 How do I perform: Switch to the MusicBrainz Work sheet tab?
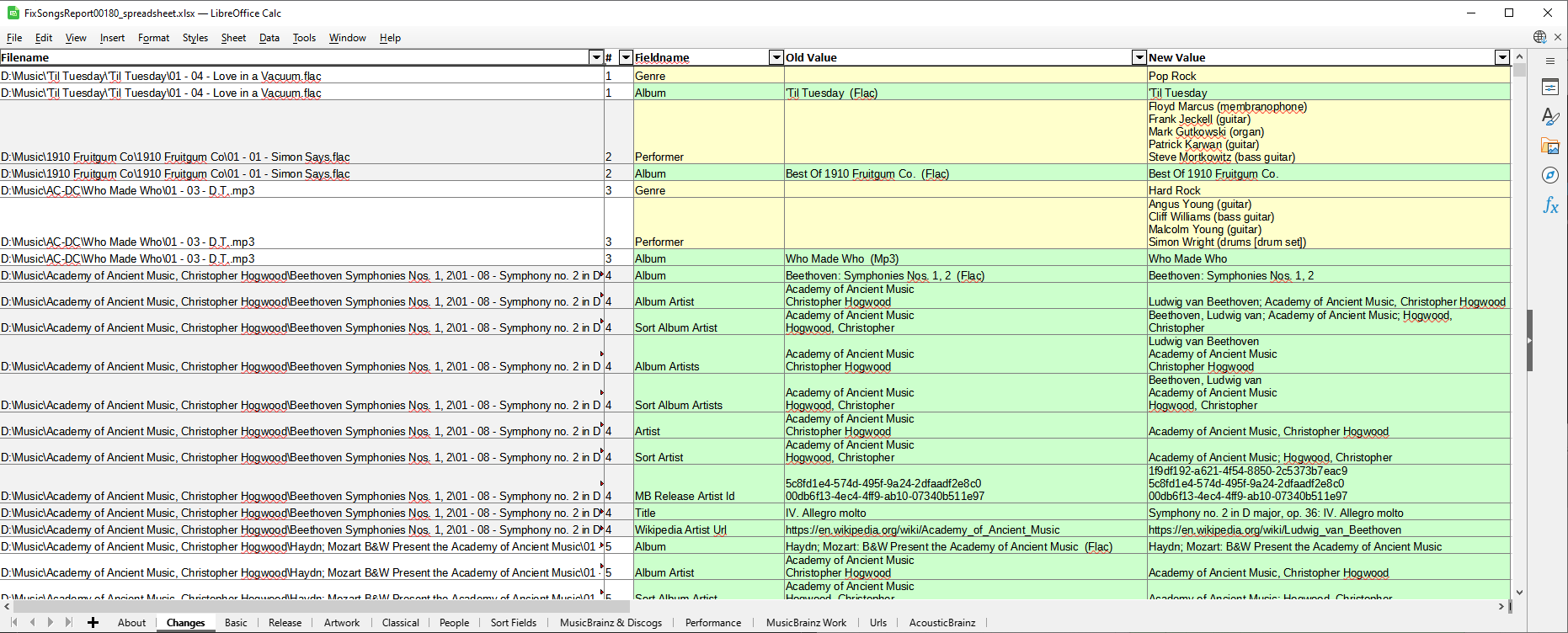[806, 623]
